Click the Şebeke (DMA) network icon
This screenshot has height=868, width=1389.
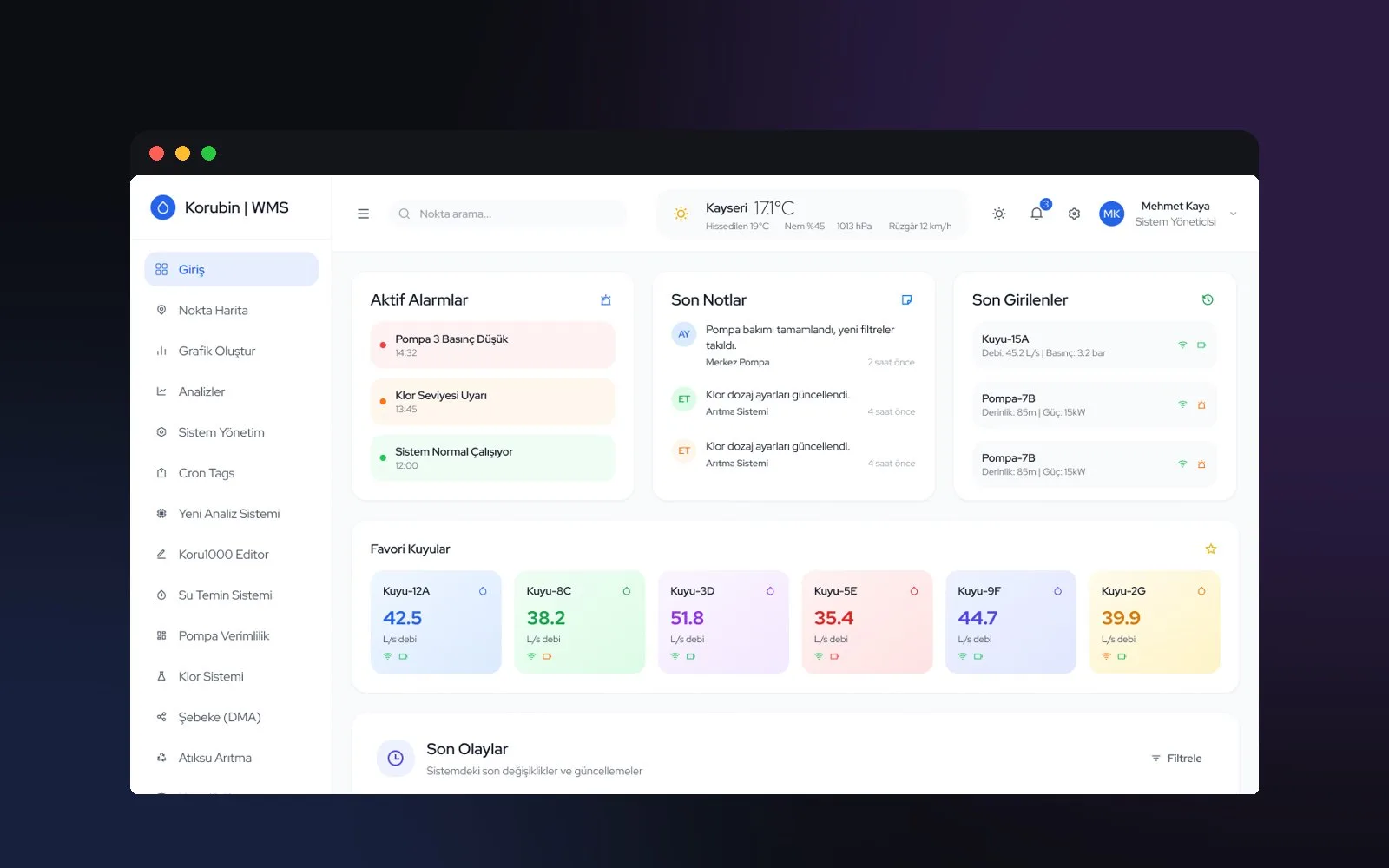pyautogui.click(x=161, y=717)
